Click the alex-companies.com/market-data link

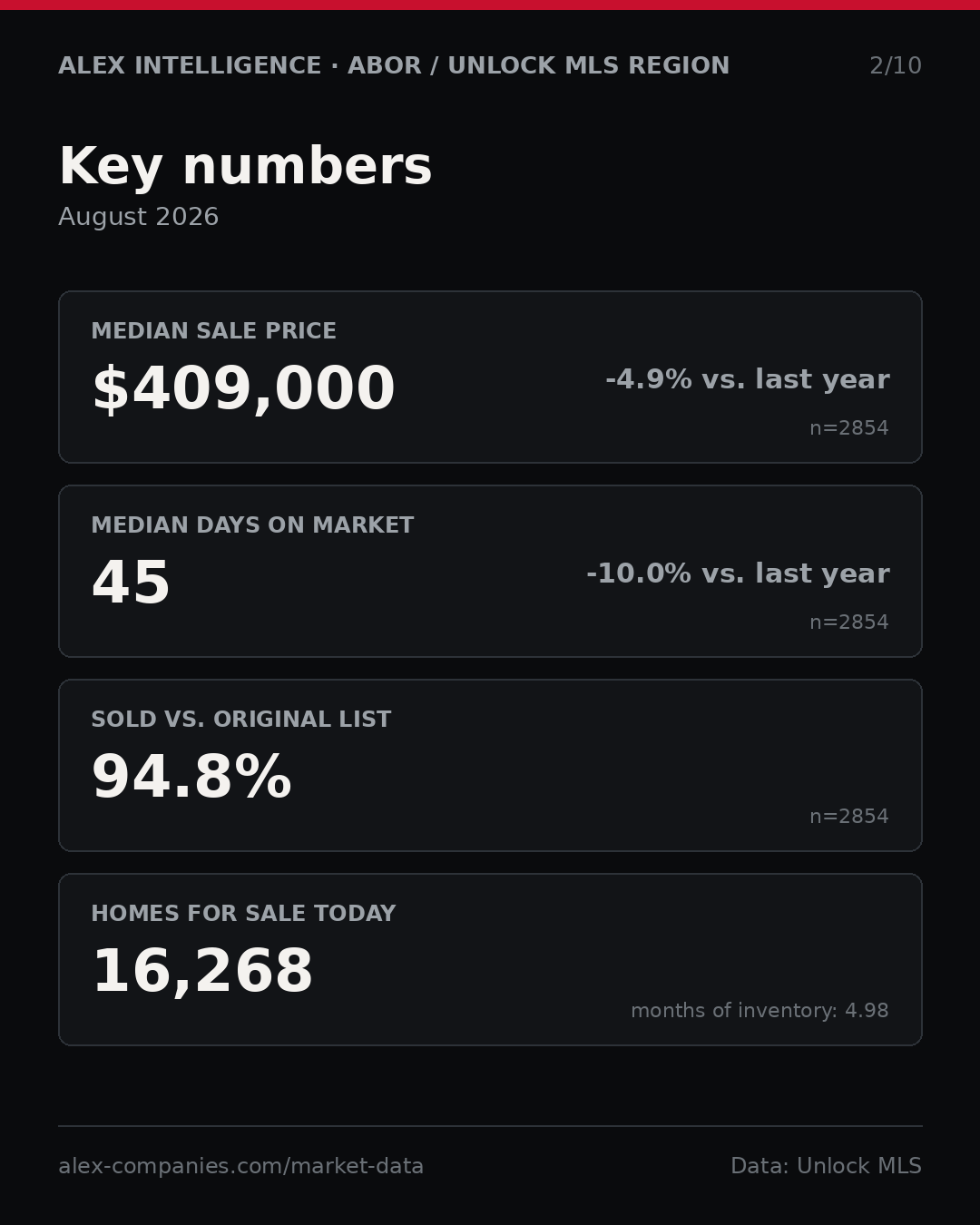[x=240, y=1166]
